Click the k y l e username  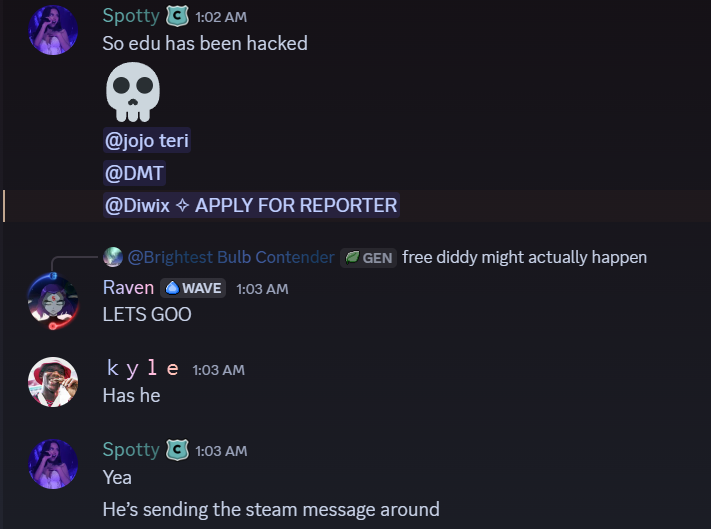pyautogui.click(x=143, y=369)
